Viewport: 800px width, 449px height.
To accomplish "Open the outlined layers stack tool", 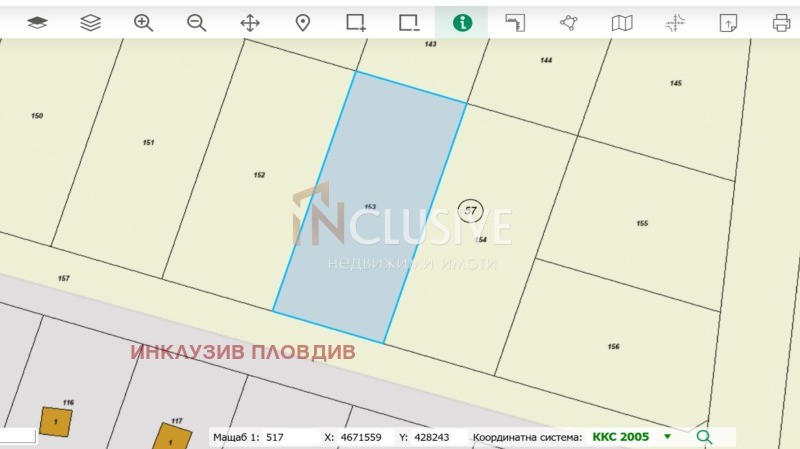I will 91,22.
